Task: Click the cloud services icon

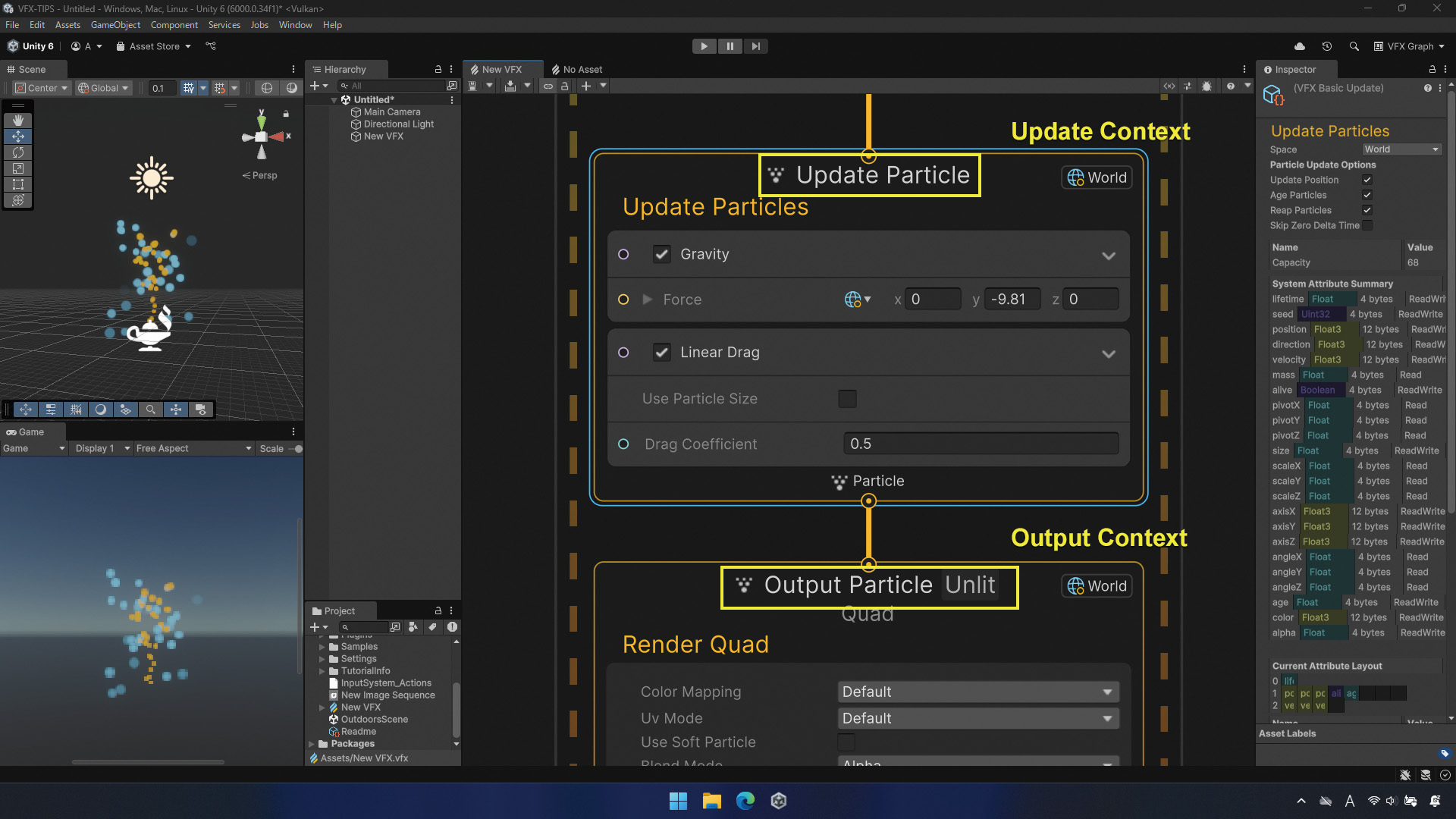Action: click(1299, 46)
